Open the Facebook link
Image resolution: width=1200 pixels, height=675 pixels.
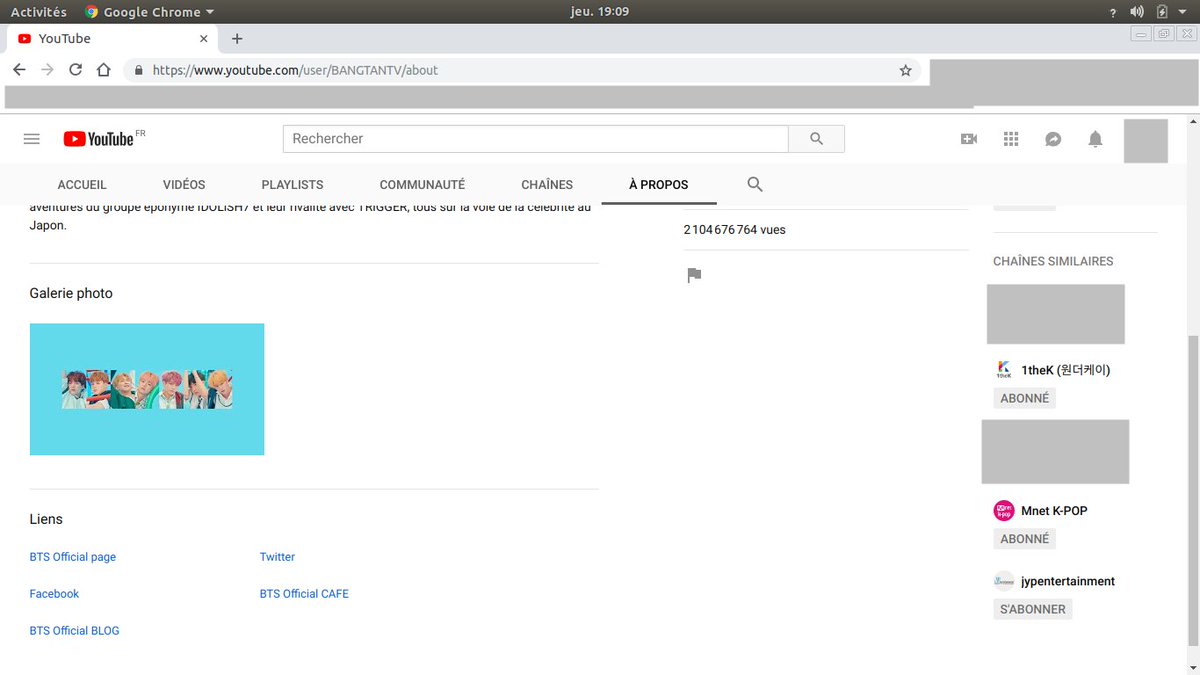tap(54, 594)
